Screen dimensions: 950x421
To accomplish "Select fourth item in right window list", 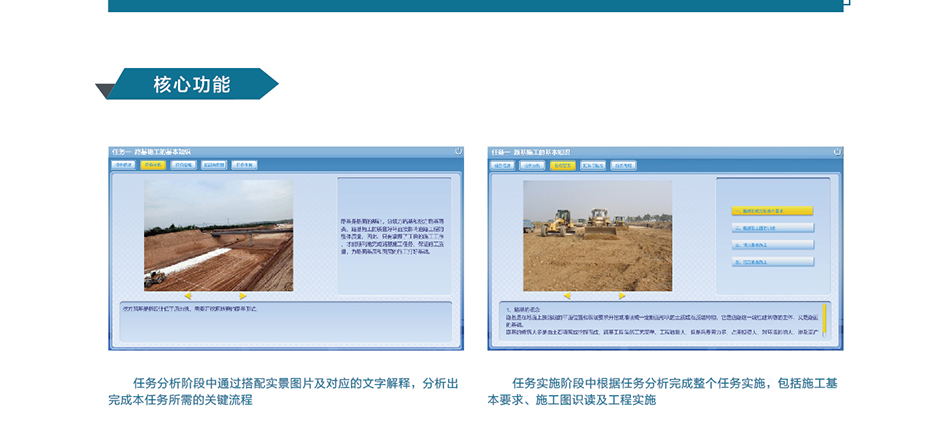I will [772, 261].
